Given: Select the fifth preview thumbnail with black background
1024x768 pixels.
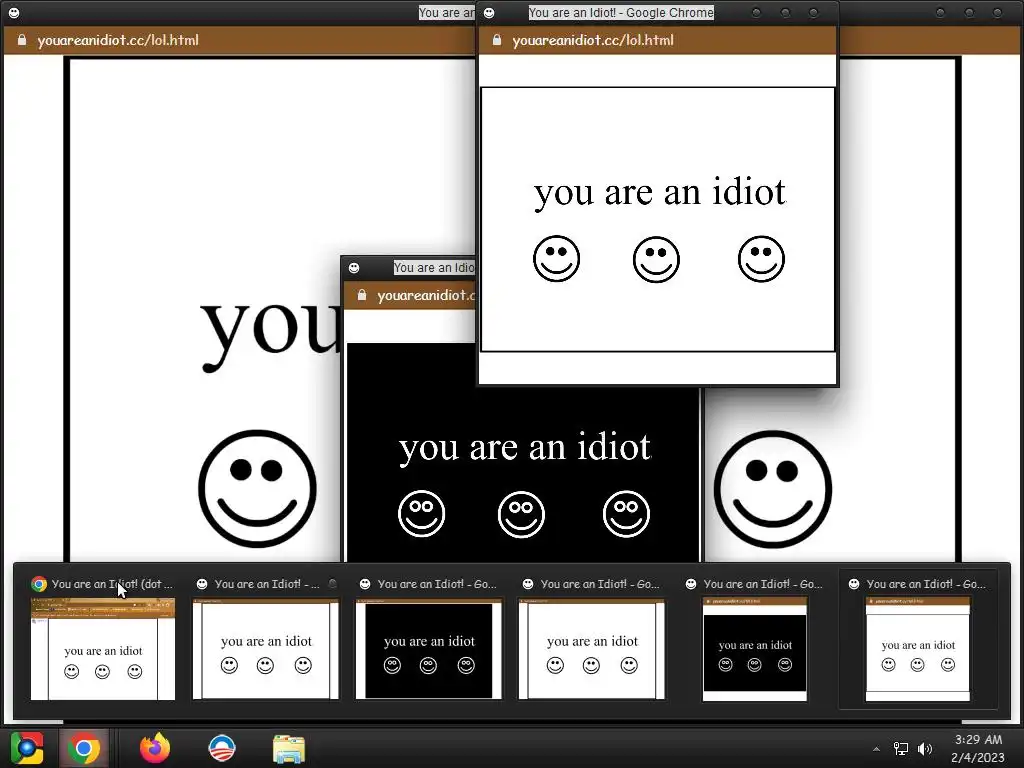Looking at the screenshot, I should [x=754, y=649].
